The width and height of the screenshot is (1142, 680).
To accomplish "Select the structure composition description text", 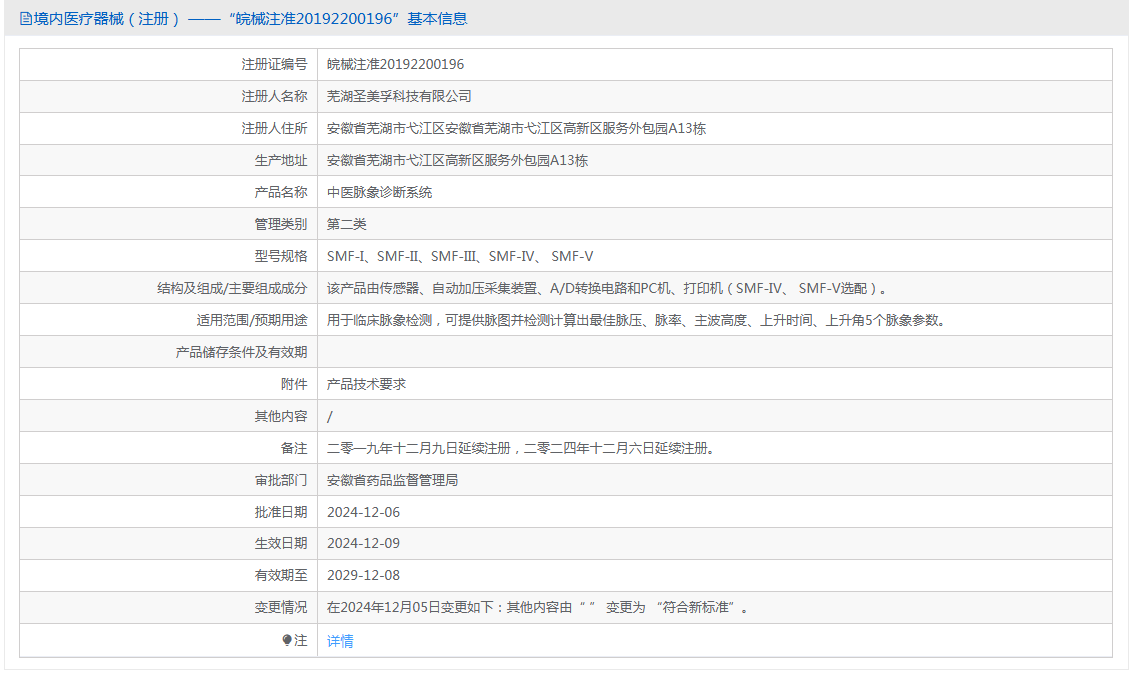I will tap(607, 288).
